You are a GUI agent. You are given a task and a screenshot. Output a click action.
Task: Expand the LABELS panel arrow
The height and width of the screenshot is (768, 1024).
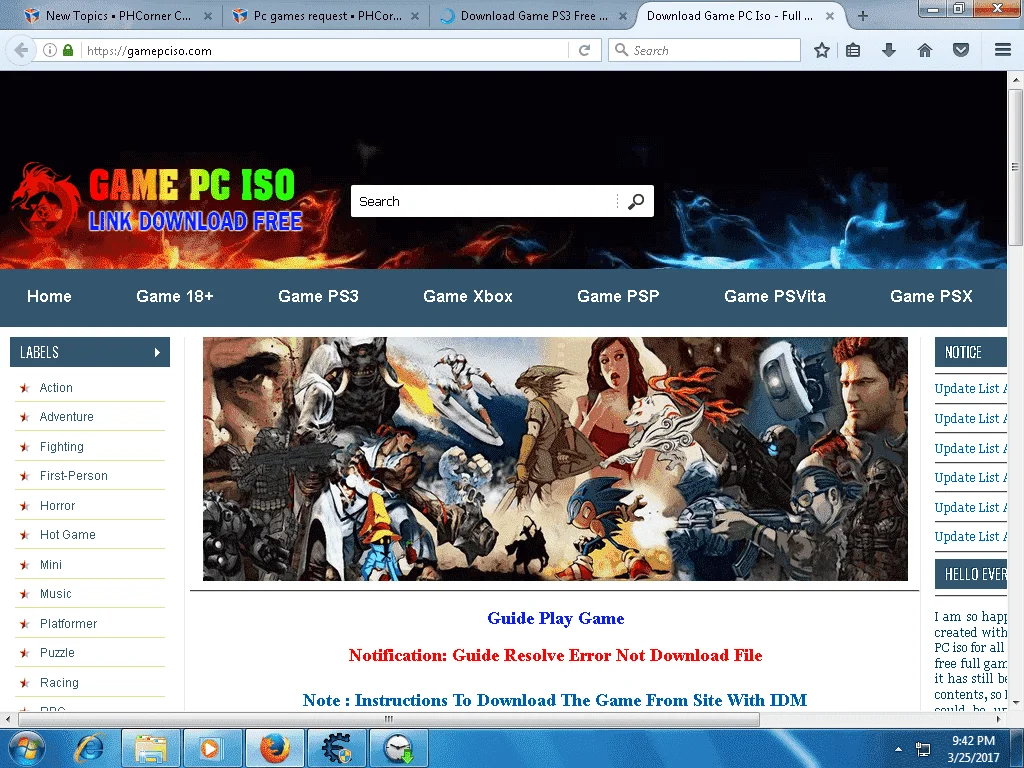click(x=157, y=353)
